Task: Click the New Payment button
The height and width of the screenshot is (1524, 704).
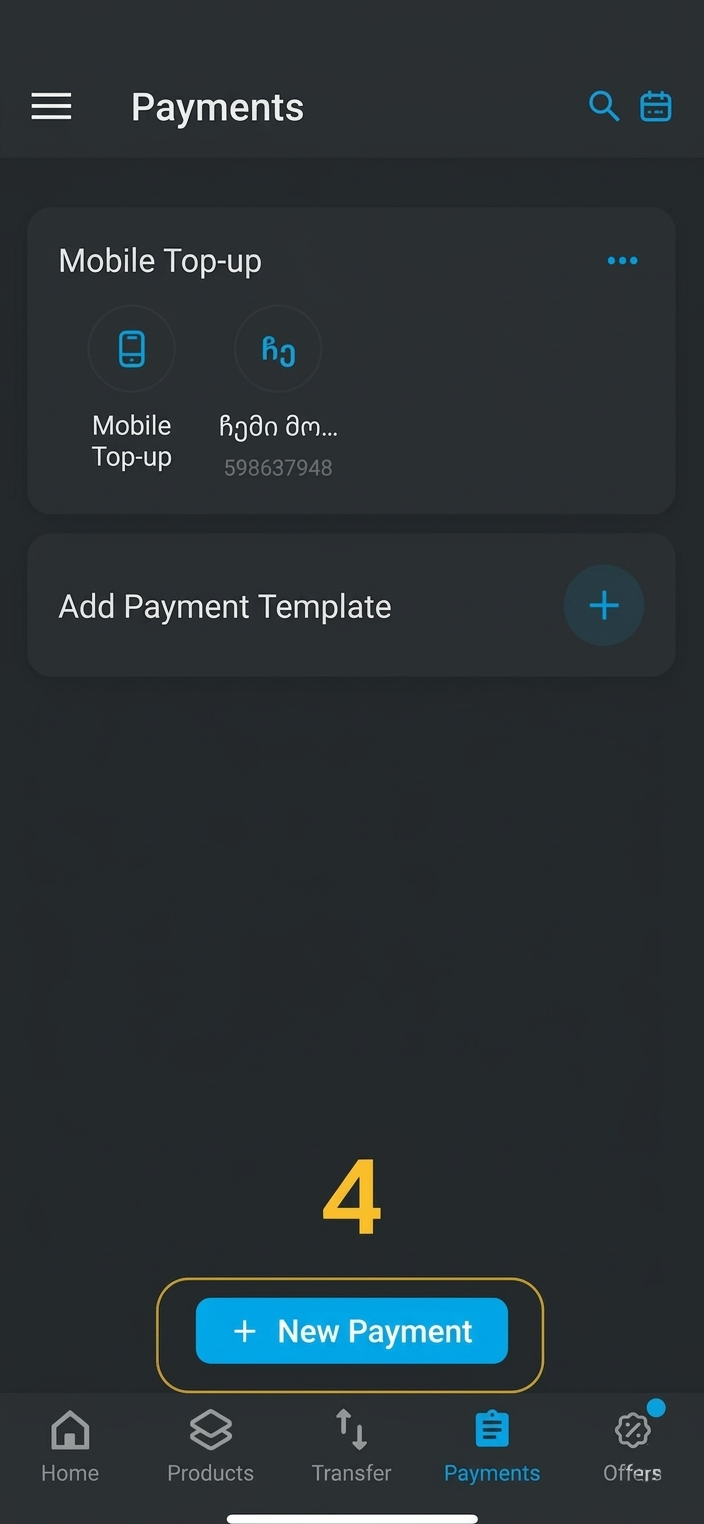Action: click(x=352, y=1331)
